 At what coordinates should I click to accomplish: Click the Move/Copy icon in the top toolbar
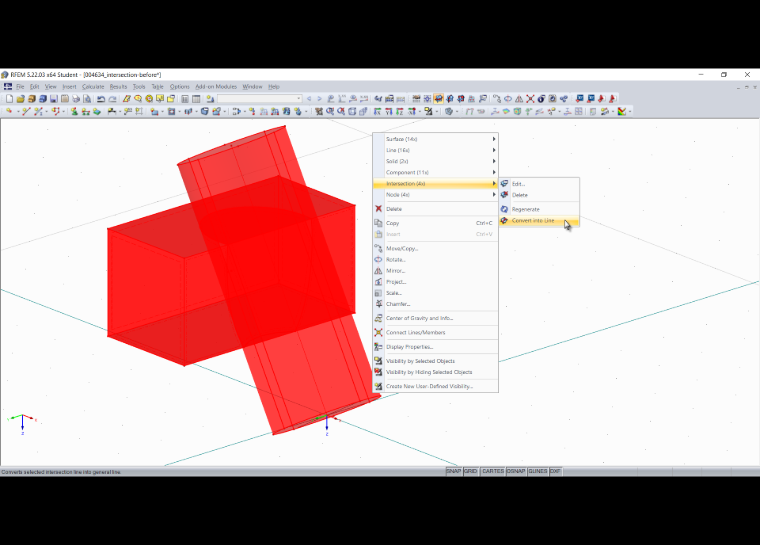pyautogui.click(x=497, y=99)
